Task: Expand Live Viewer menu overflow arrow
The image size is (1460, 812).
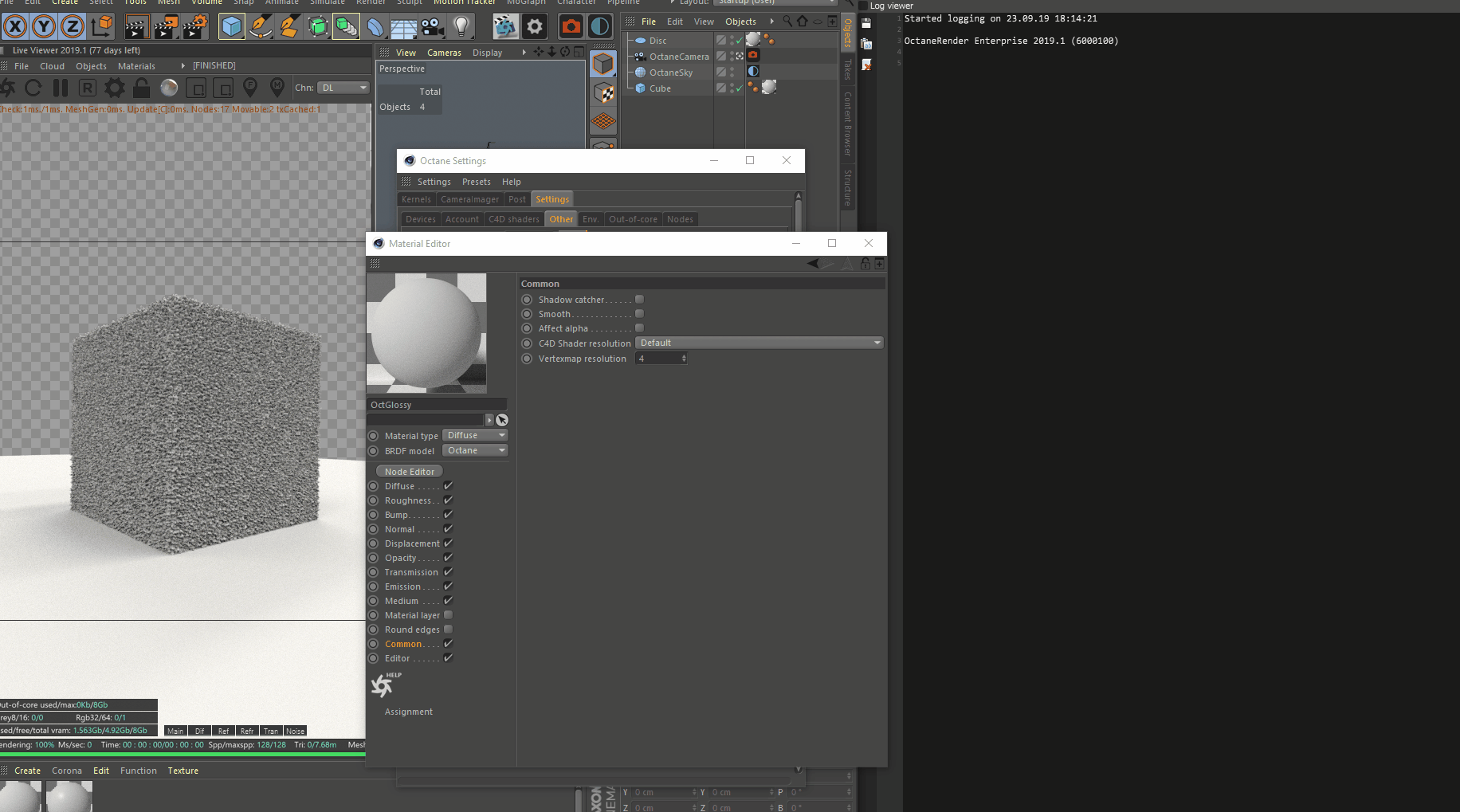Action: 183,66
